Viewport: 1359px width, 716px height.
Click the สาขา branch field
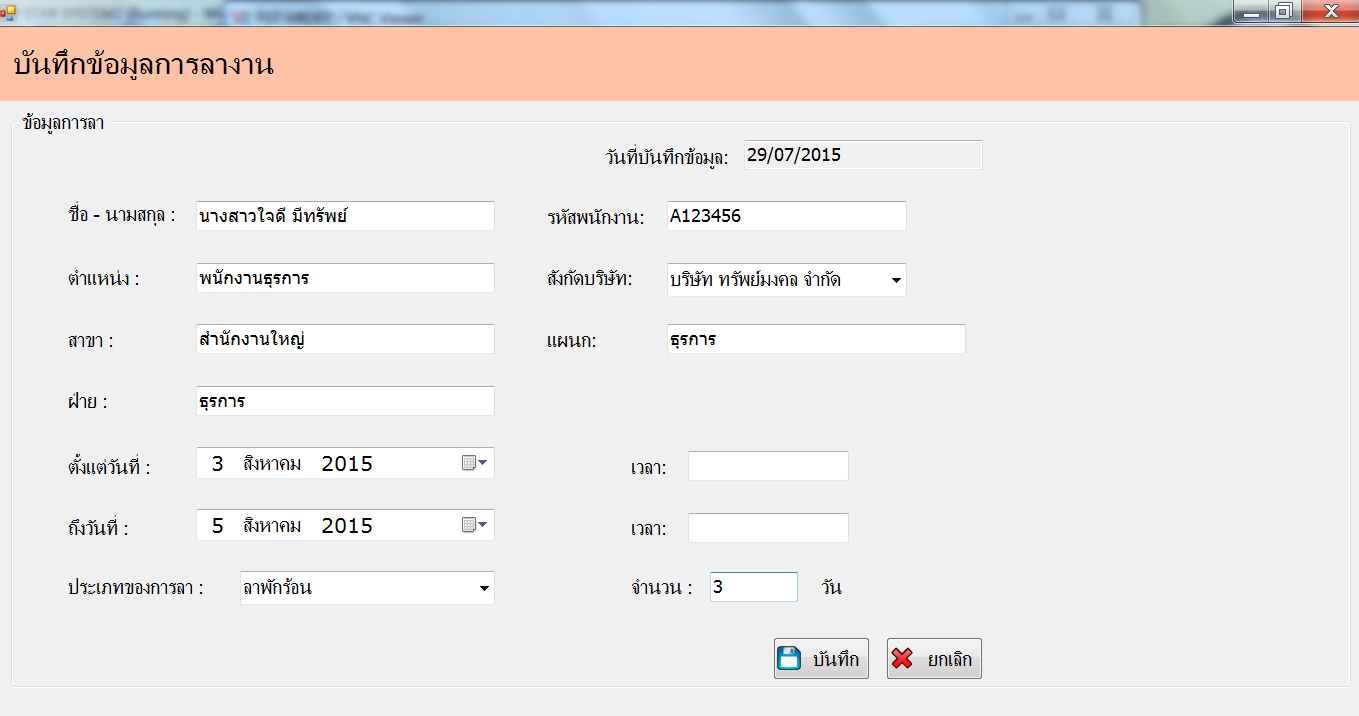[345, 339]
